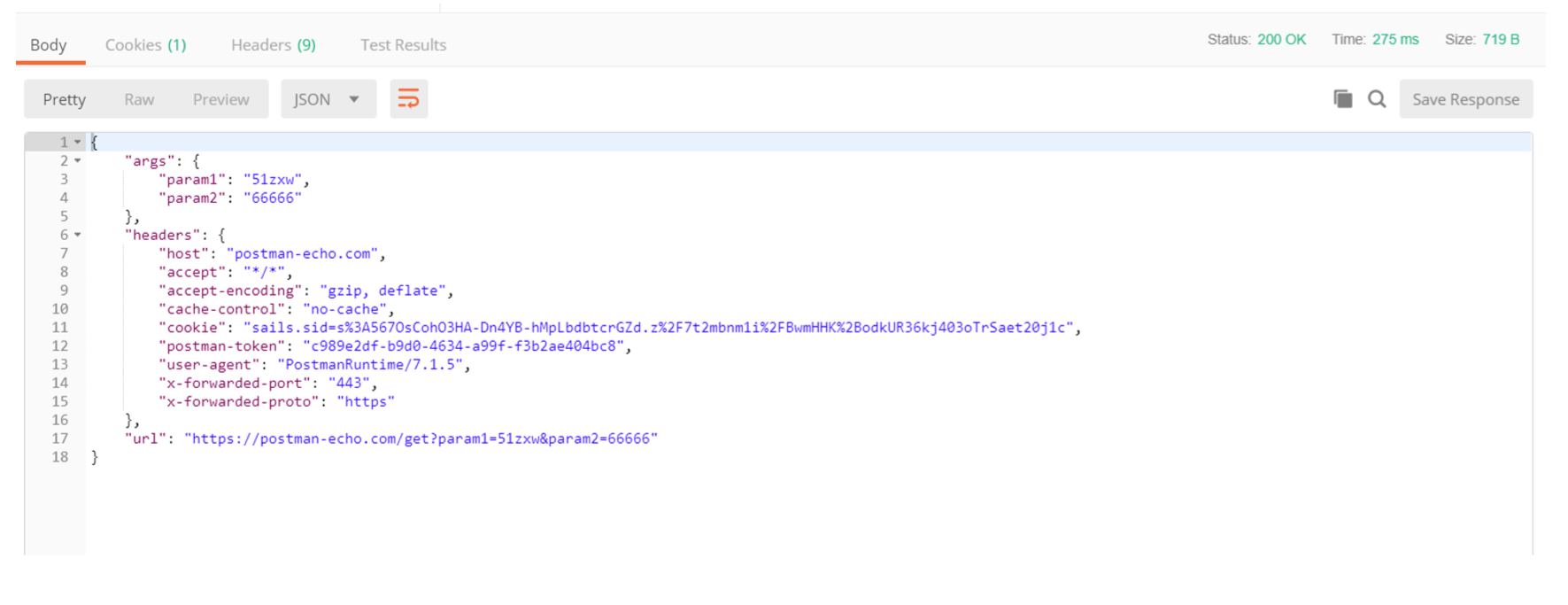Collapse the root object at line 1
1568x605 pixels.
78,142
